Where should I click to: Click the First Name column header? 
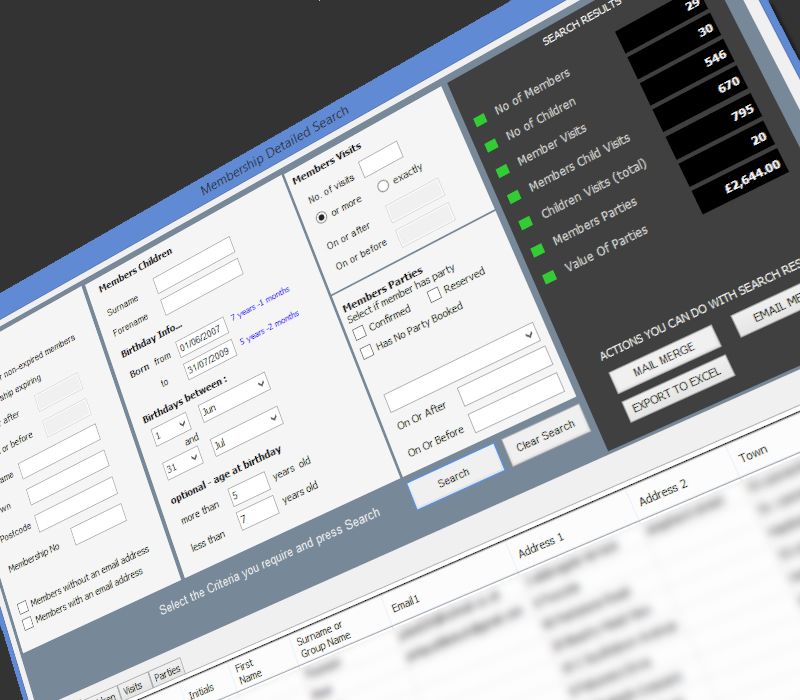[248, 671]
